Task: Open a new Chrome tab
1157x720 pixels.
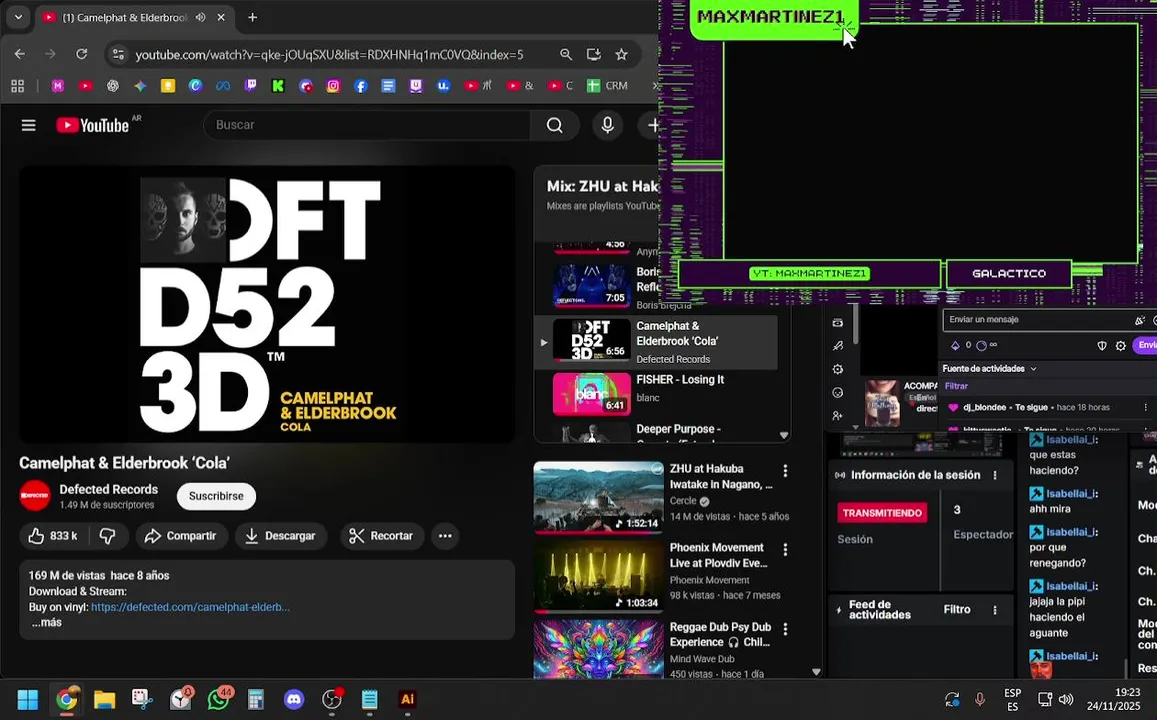Action: tap(252, 17)
